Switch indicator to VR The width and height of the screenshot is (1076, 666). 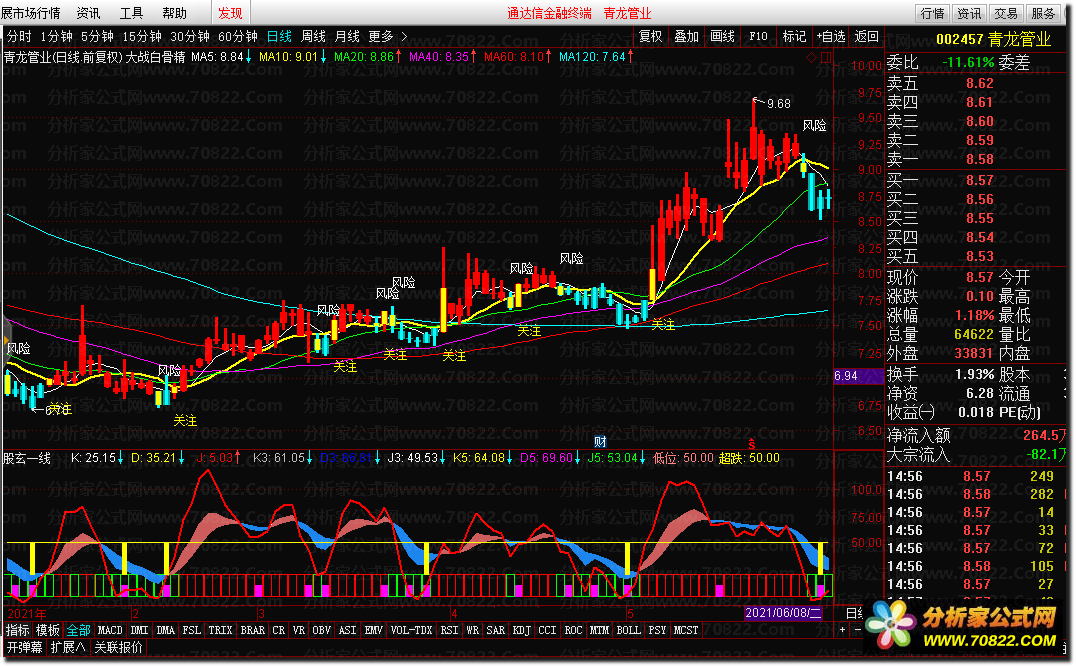coord(299,630)
